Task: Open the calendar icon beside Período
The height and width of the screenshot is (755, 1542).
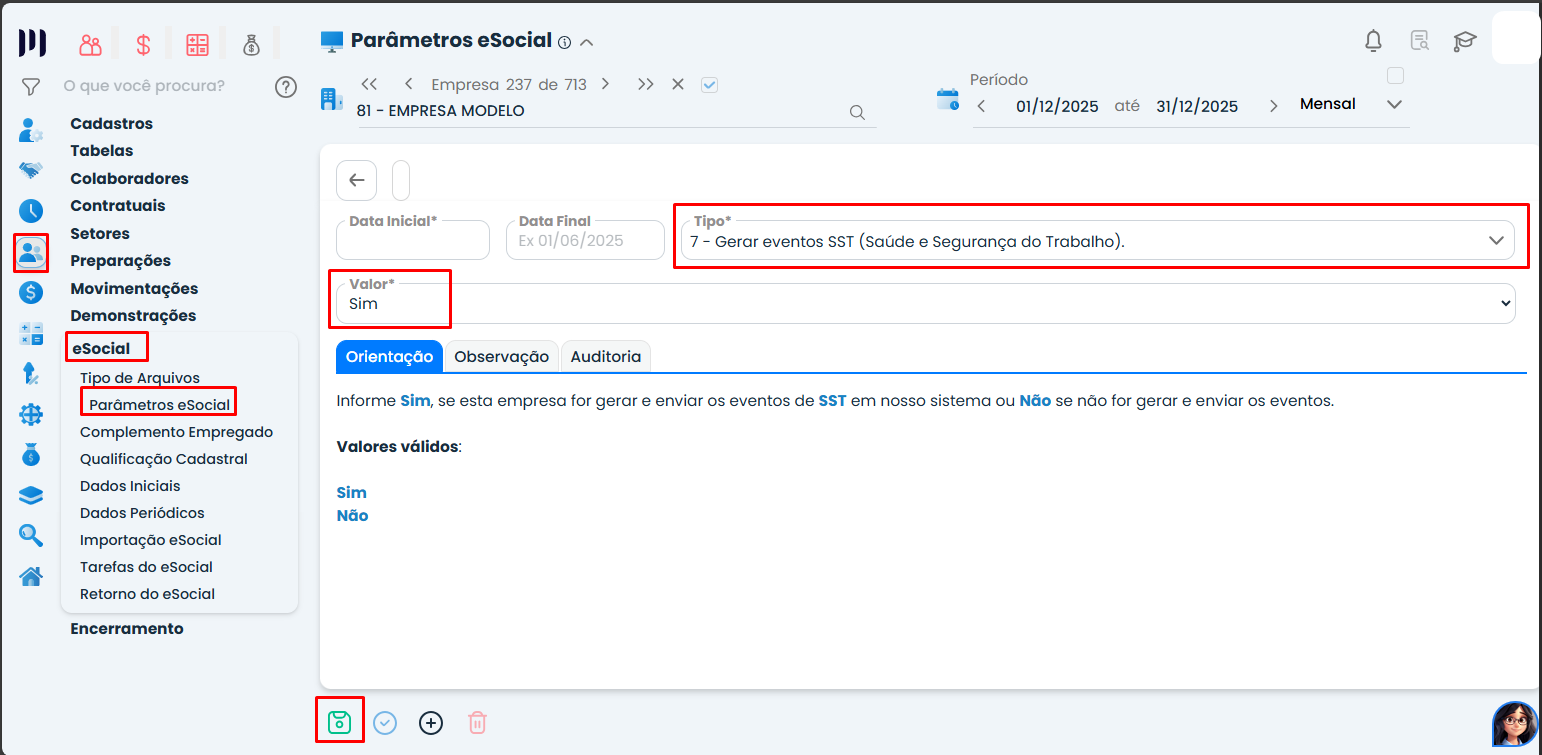Action: pyautogui.click(x=947, y=99)
